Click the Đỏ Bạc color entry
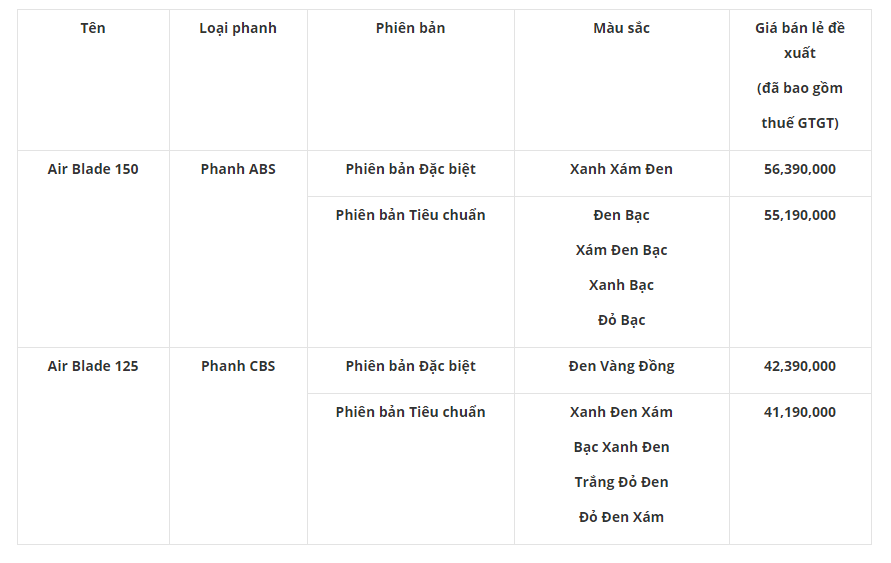 click(621, 320)
